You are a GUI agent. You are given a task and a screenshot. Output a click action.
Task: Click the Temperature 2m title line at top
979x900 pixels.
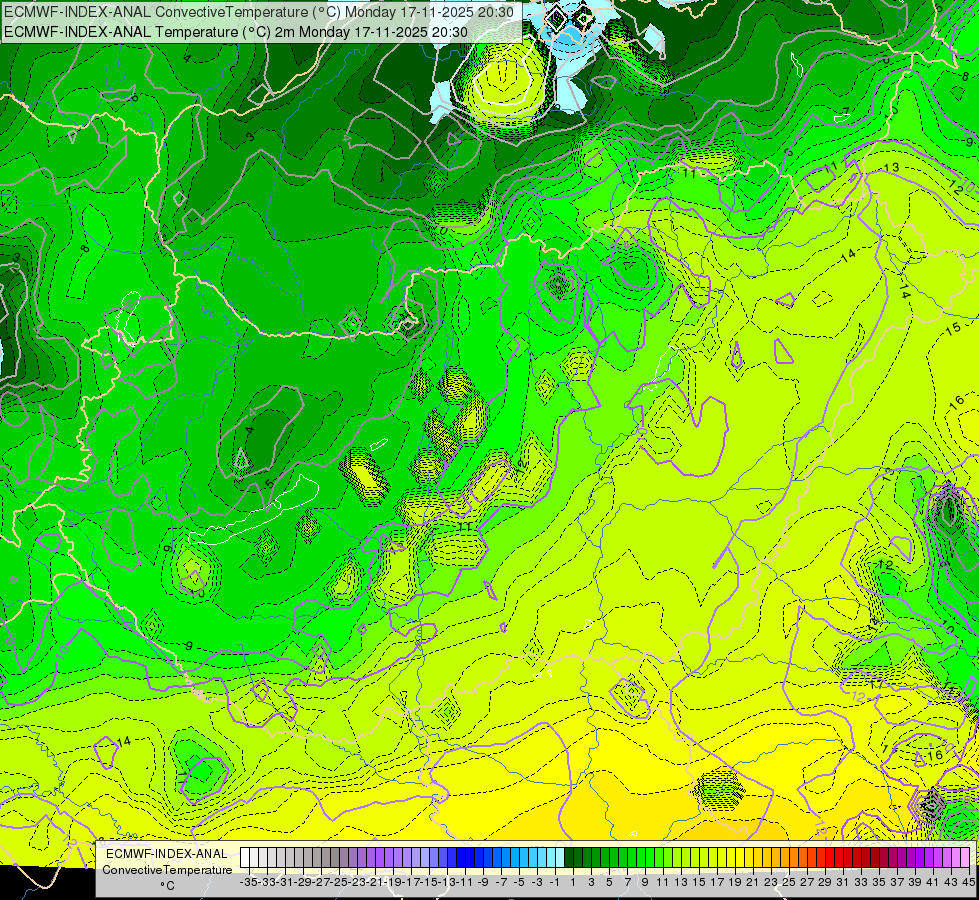(x=236, y=32)
